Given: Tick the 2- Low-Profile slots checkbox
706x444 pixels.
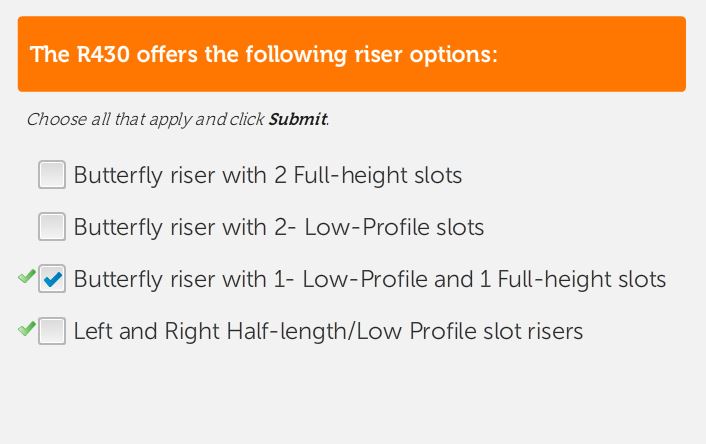Looking at the screenshot, I should [x=52, y=227].
